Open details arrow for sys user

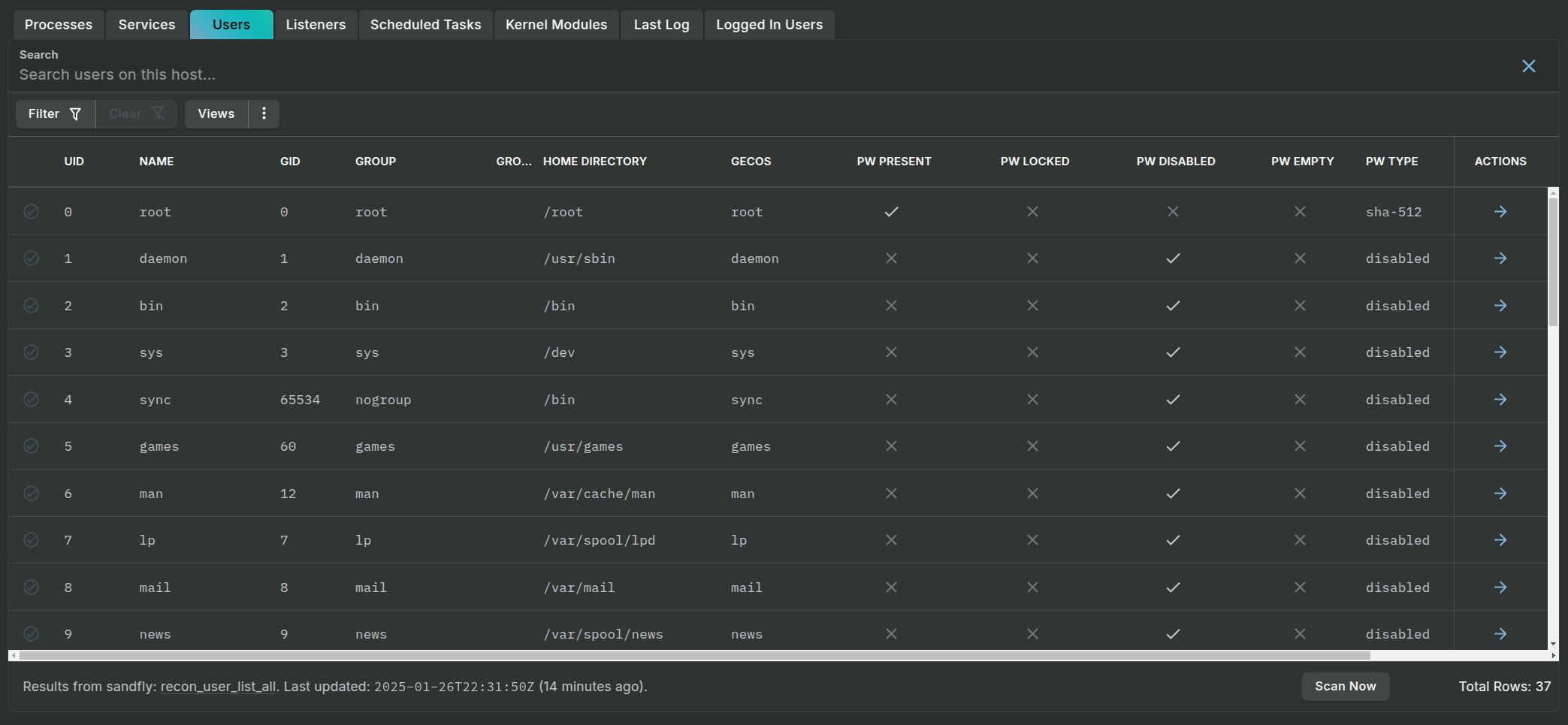[1500, 352]
